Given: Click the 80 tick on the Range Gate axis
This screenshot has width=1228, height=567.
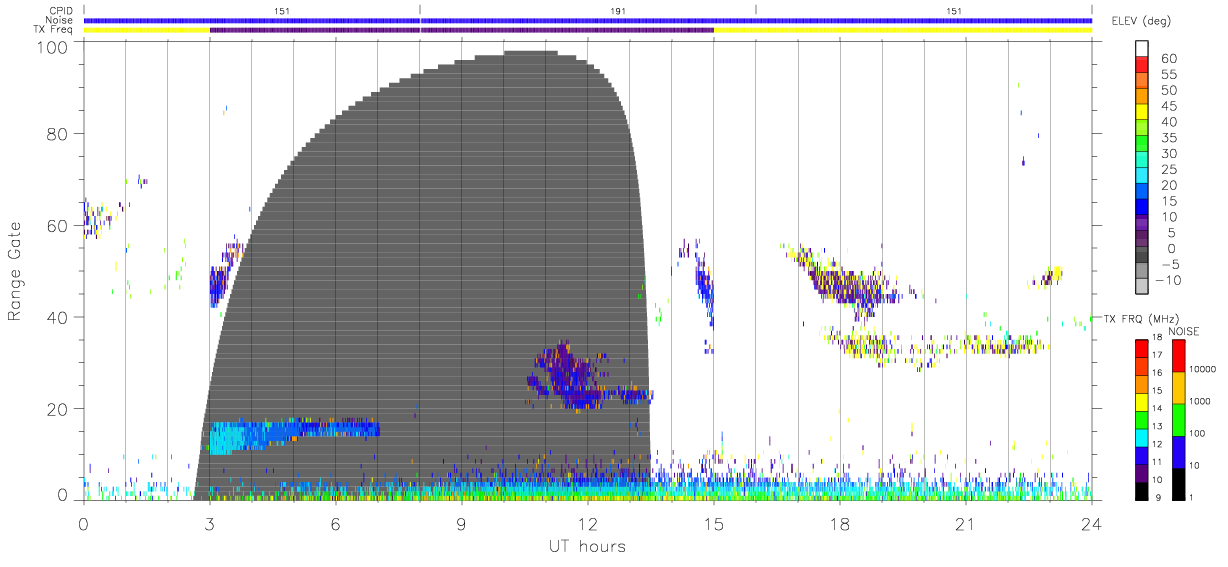Looking at the screenshot, I should point(56,134).
